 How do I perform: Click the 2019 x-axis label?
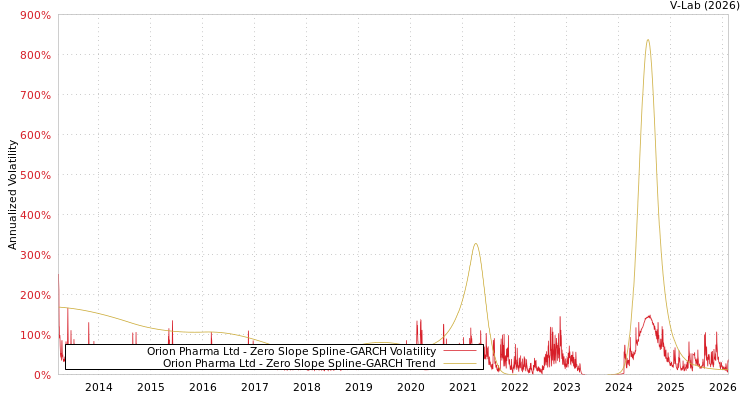pos(359,387)
